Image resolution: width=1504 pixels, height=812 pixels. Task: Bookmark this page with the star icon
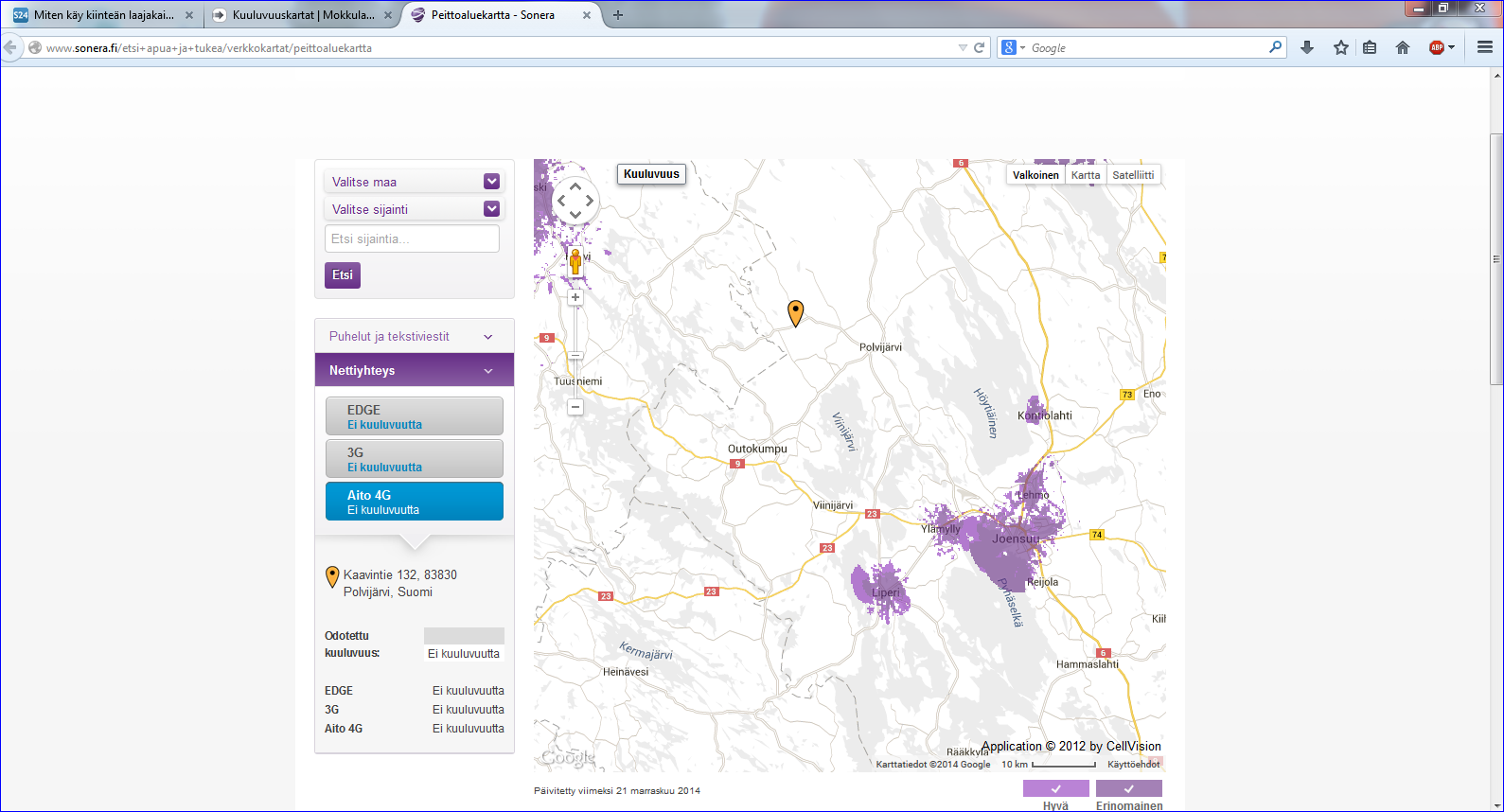point(1341,47)
